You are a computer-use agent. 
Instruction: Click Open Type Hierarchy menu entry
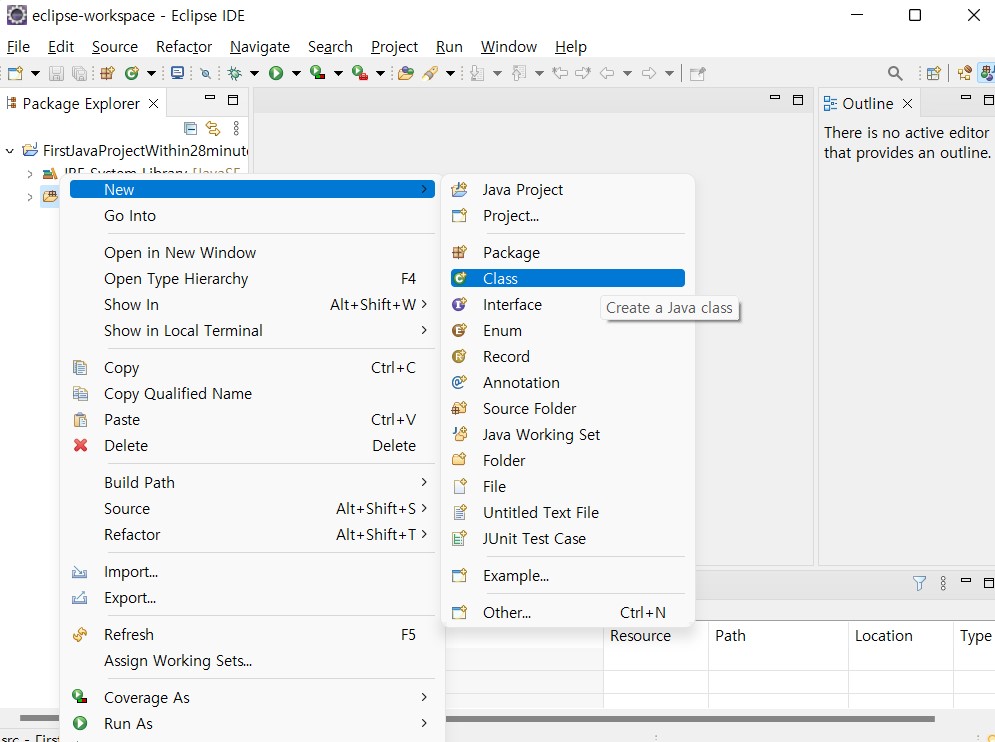(x=252, y=279)
